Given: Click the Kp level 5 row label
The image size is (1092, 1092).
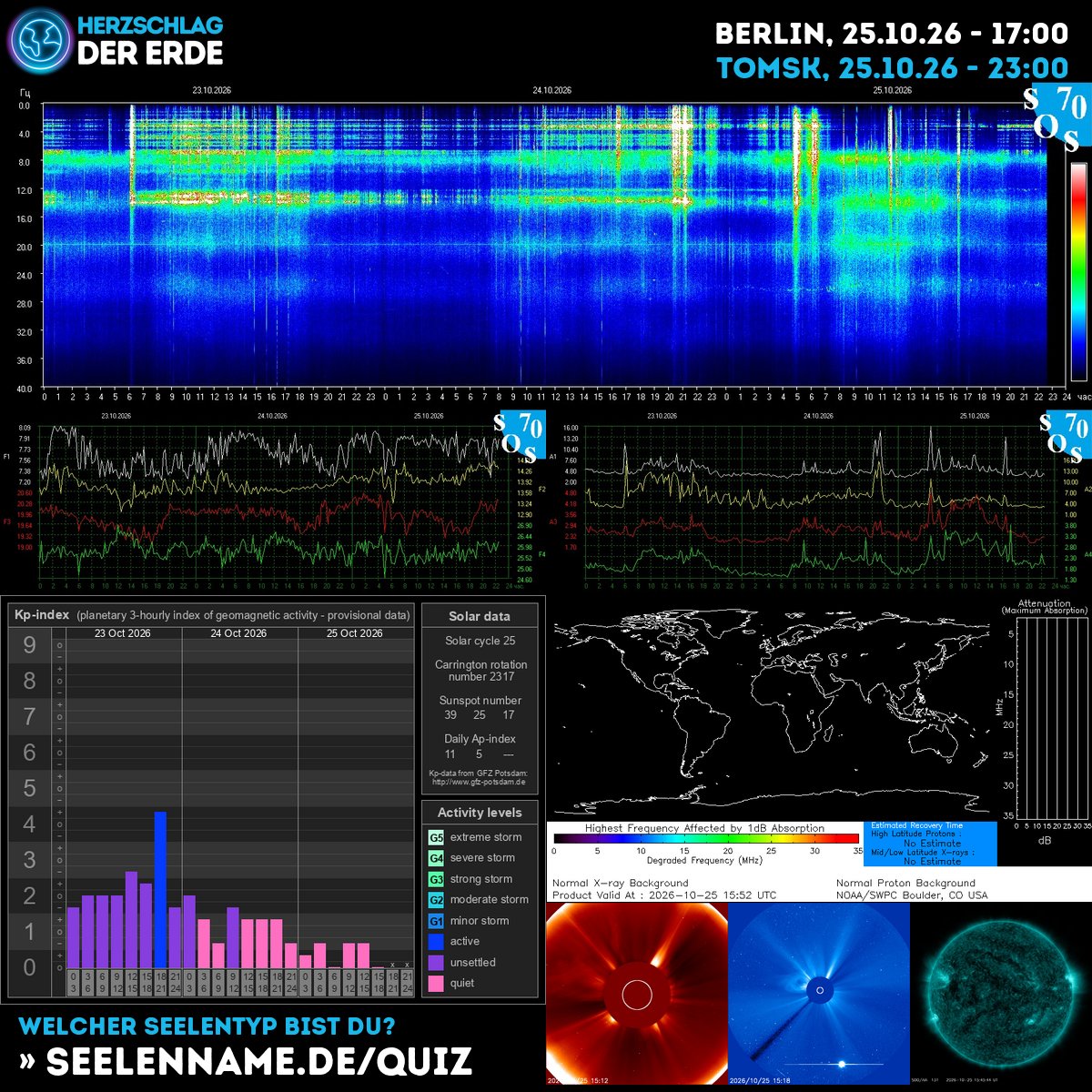Looking at the screenshot, I should click(30, 788).
